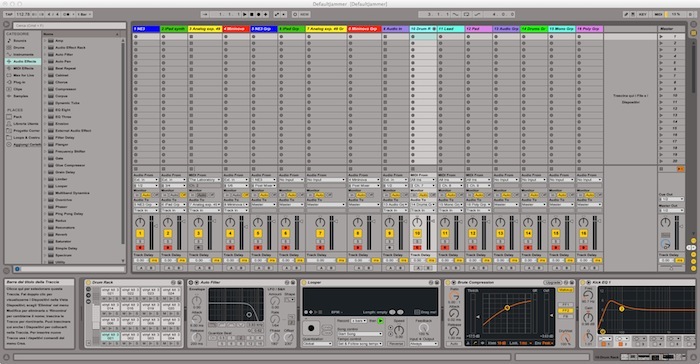Launch scene 1 in the Master track
700x364 pixels.
661,37
